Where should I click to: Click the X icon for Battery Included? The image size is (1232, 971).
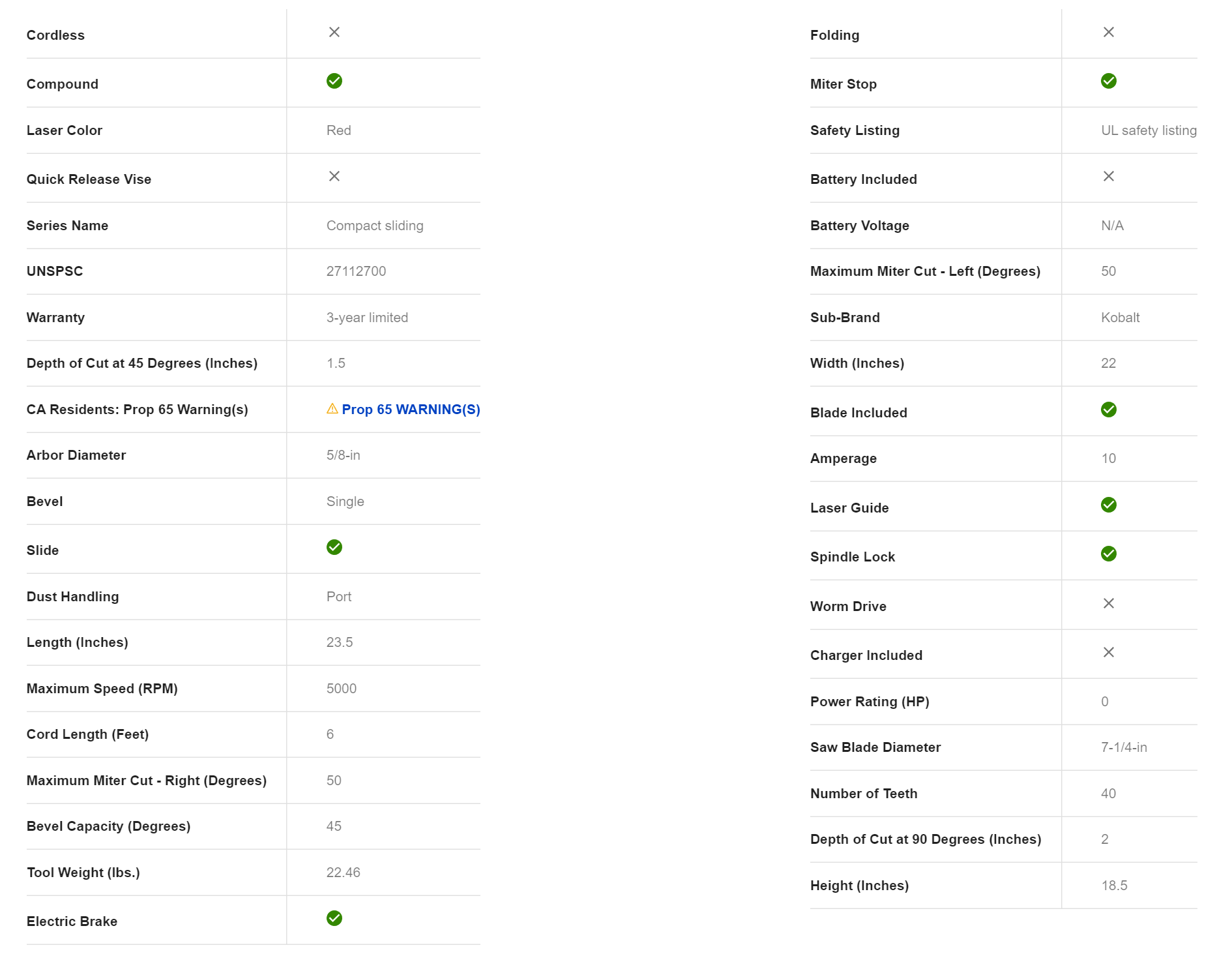1109,176
